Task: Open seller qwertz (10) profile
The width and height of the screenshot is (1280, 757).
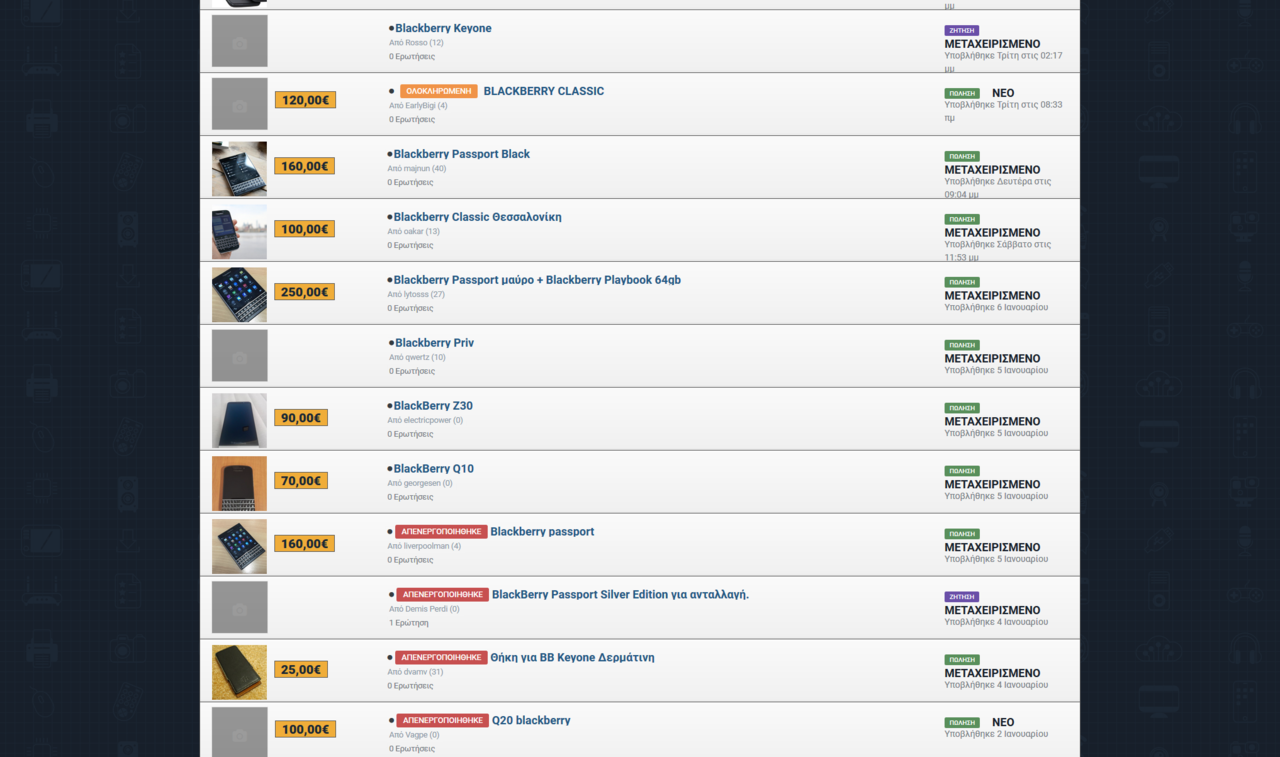Action: [x=417, y=358]
